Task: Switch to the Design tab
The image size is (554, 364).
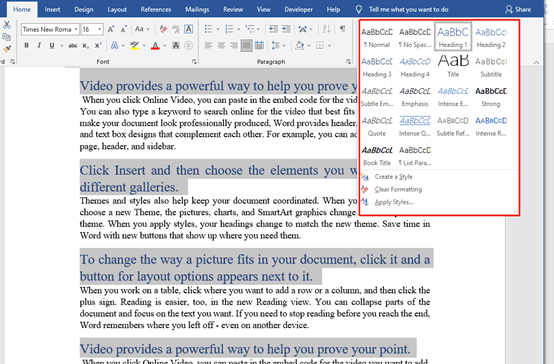Action: [84, 10]
